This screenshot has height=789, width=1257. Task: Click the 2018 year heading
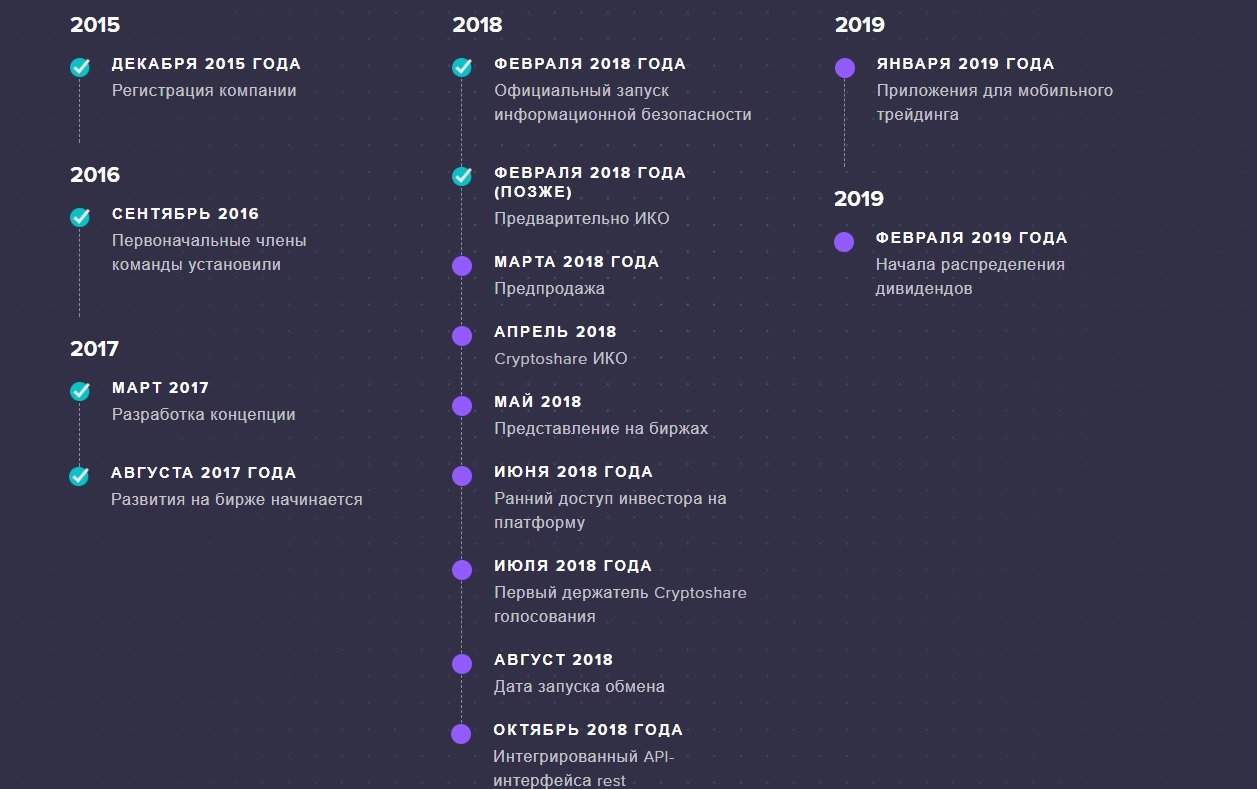coord(477,25)
